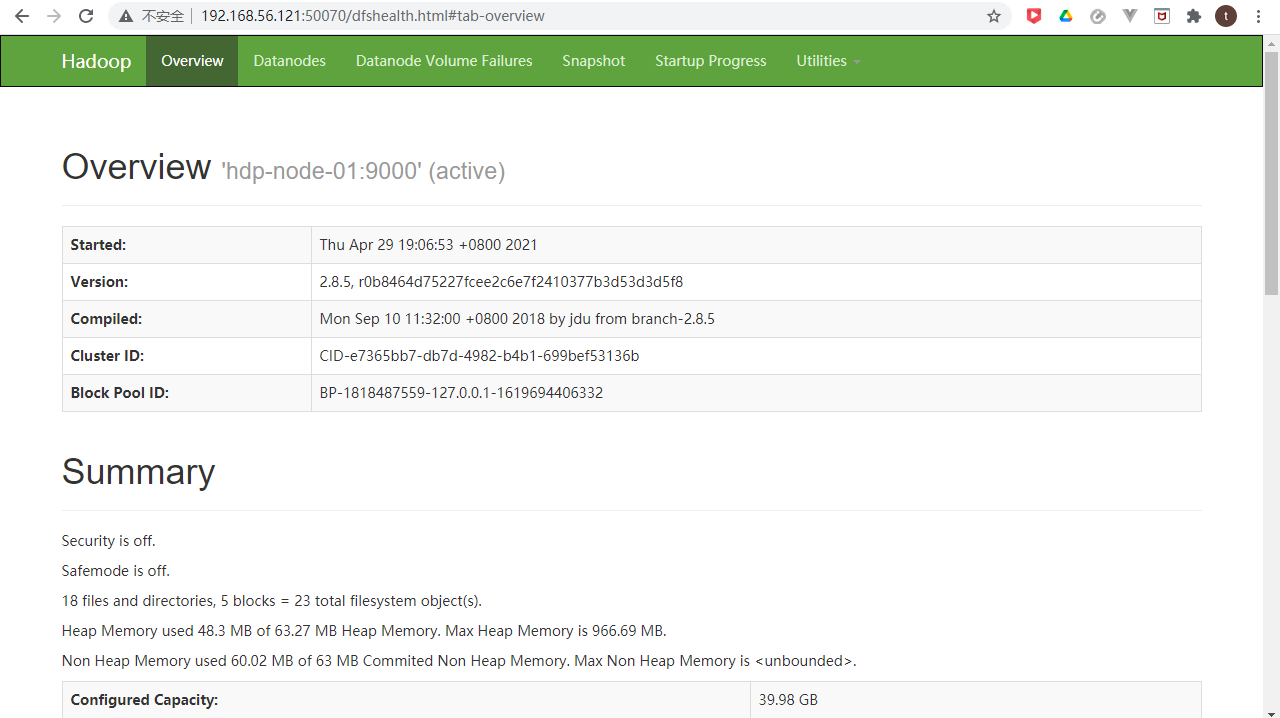Viewport: 1280px width, 718px height.
Task: Click the 'Cluster ID:' row label
Action: (108, 356)
